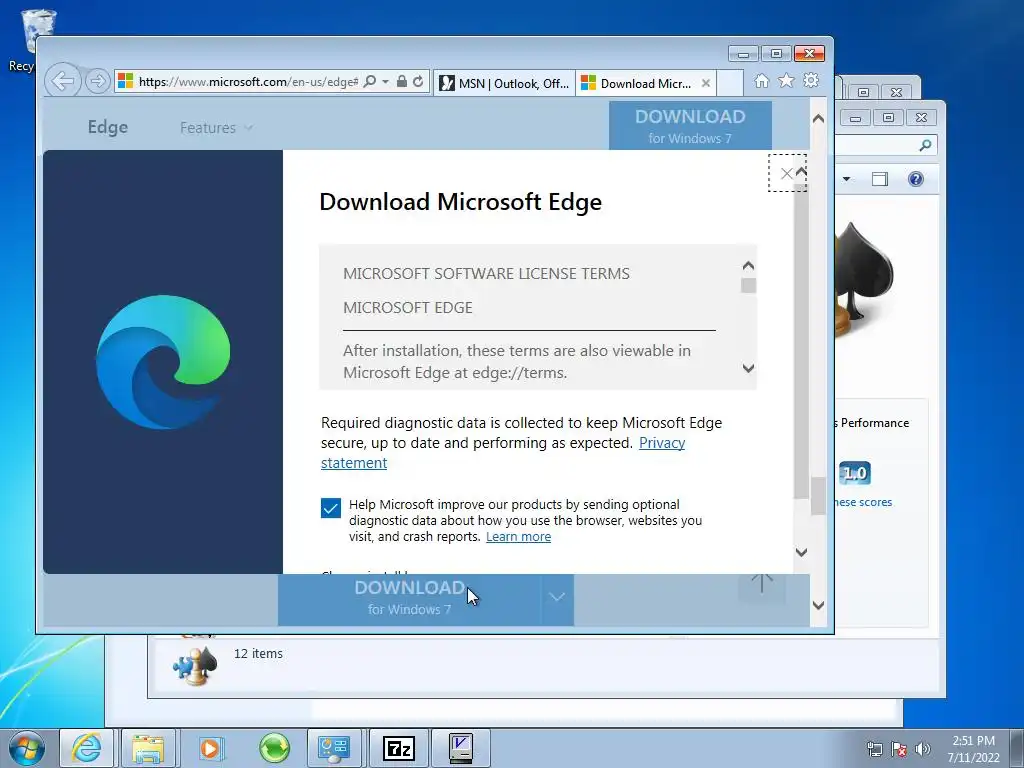Image resolution: width=1024 pixels, height=768 pixels.
Task: Click the volume speaker tray icon
Action: tap(922, 749)
